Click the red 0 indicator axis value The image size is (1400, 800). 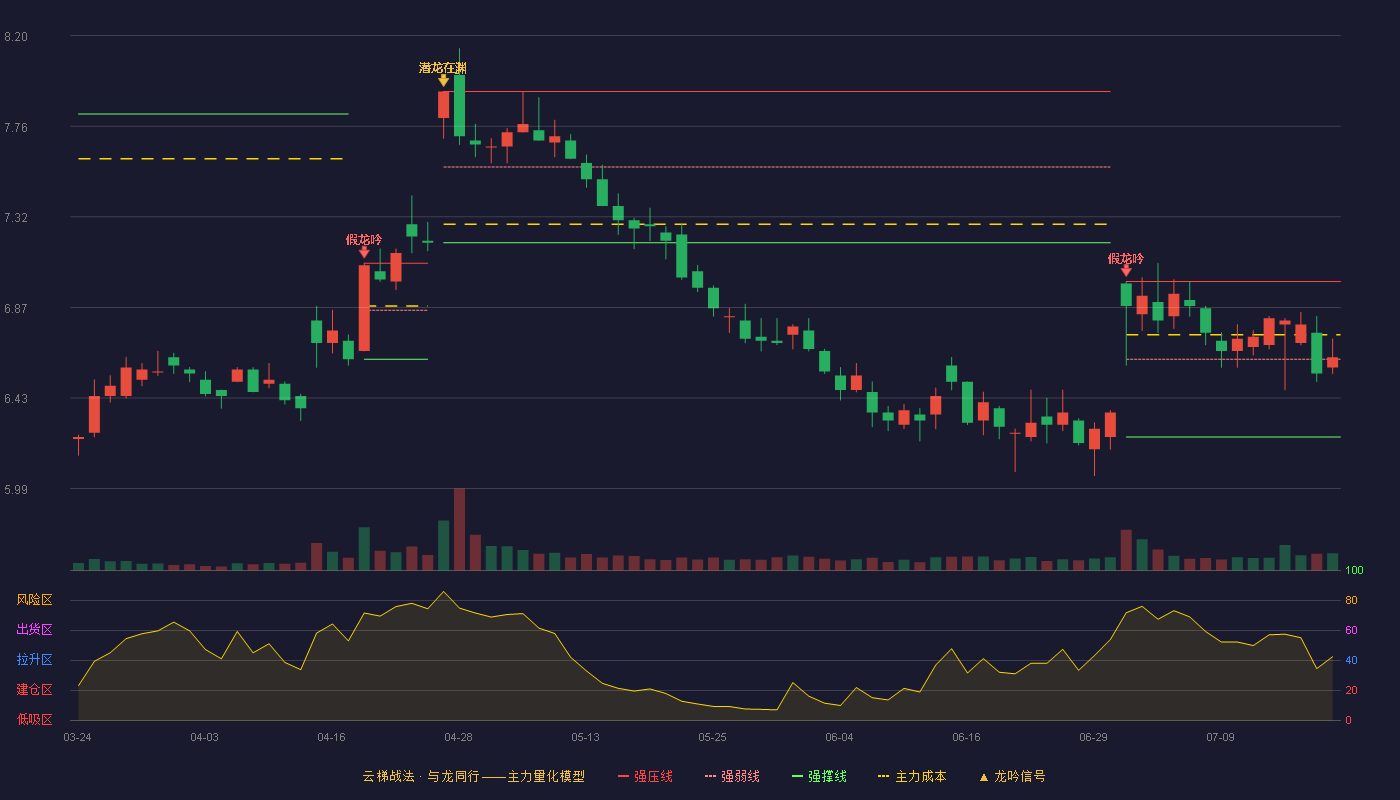tap(1348, 720)
